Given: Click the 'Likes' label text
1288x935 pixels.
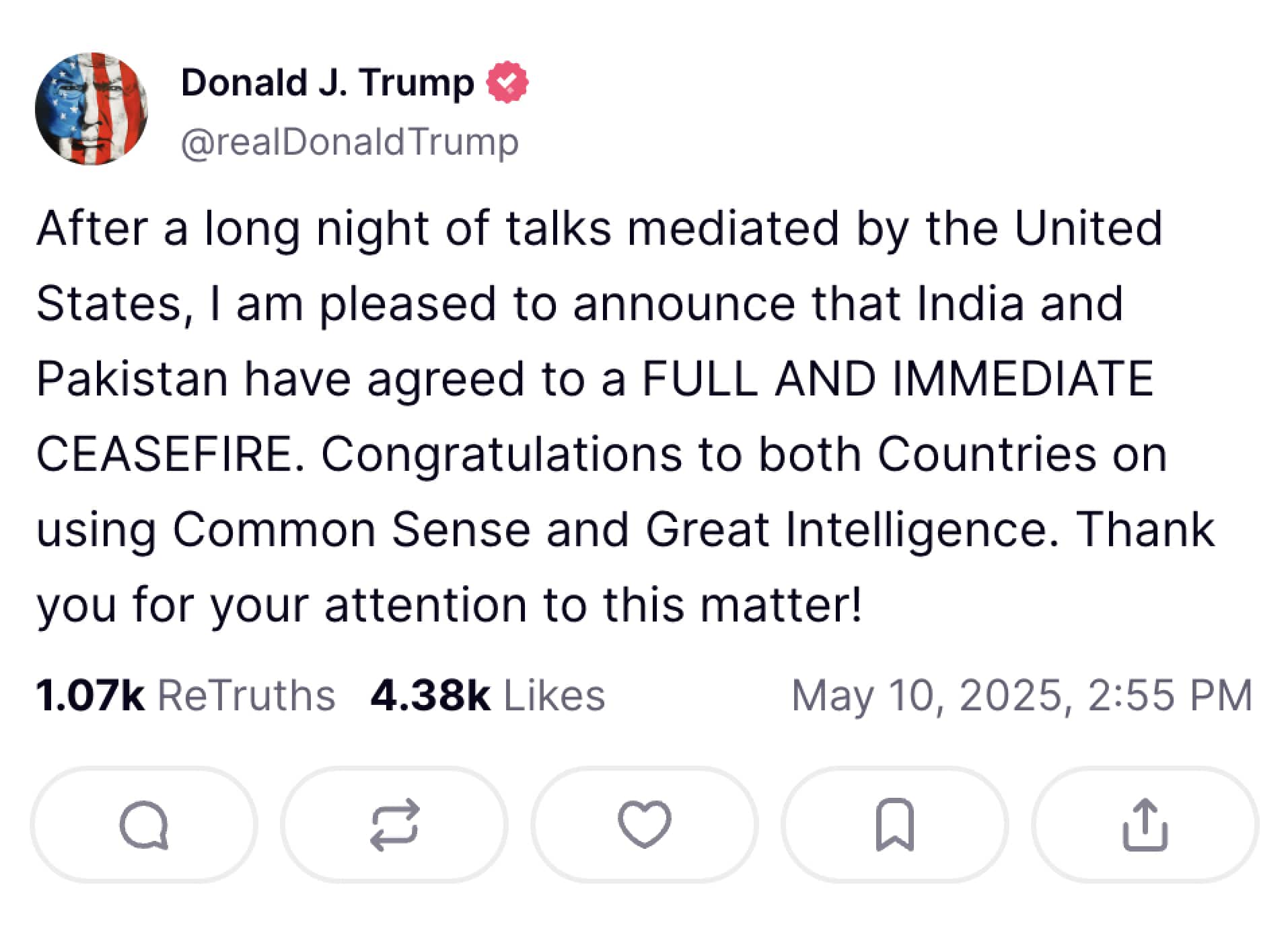Looking at the screenshot, I should pyautogui.click(x=554, y=695).
